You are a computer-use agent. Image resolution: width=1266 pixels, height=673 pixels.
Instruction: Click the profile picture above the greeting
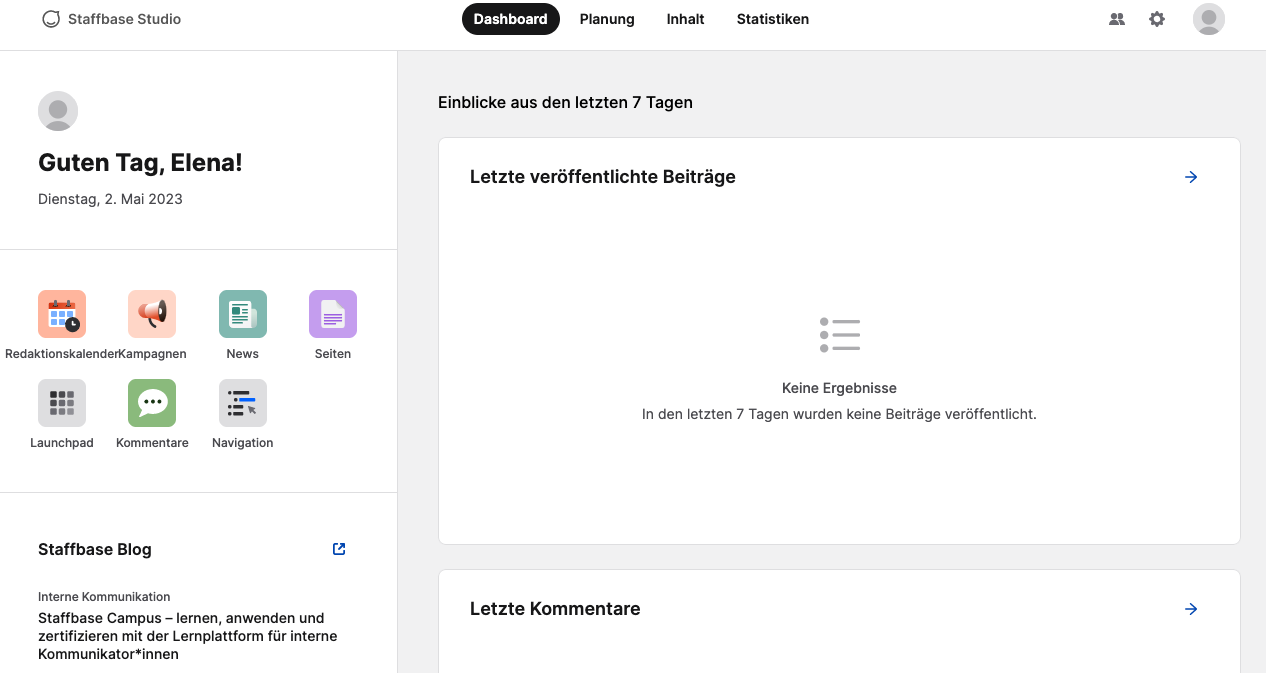58,111
